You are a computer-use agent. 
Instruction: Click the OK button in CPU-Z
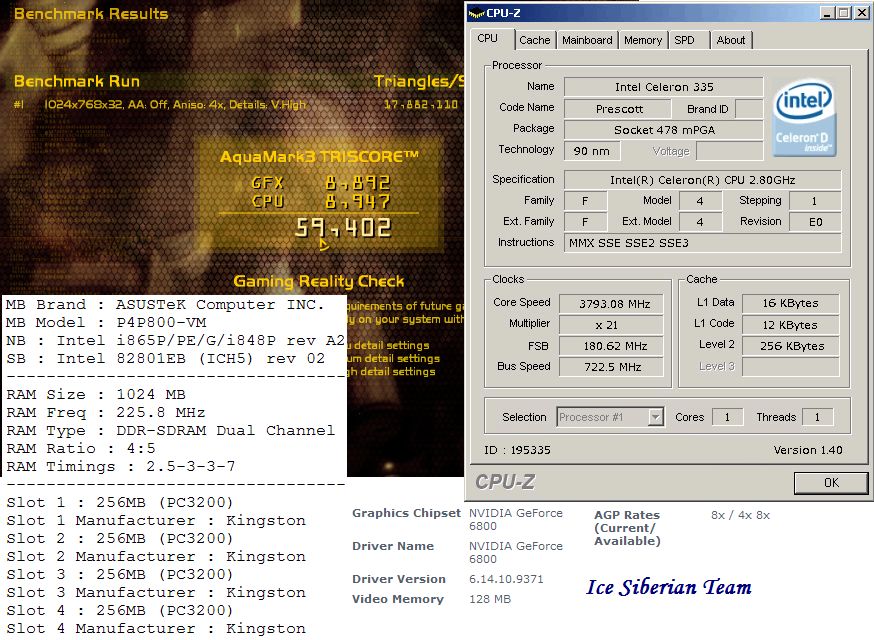[x=831, y=483]
